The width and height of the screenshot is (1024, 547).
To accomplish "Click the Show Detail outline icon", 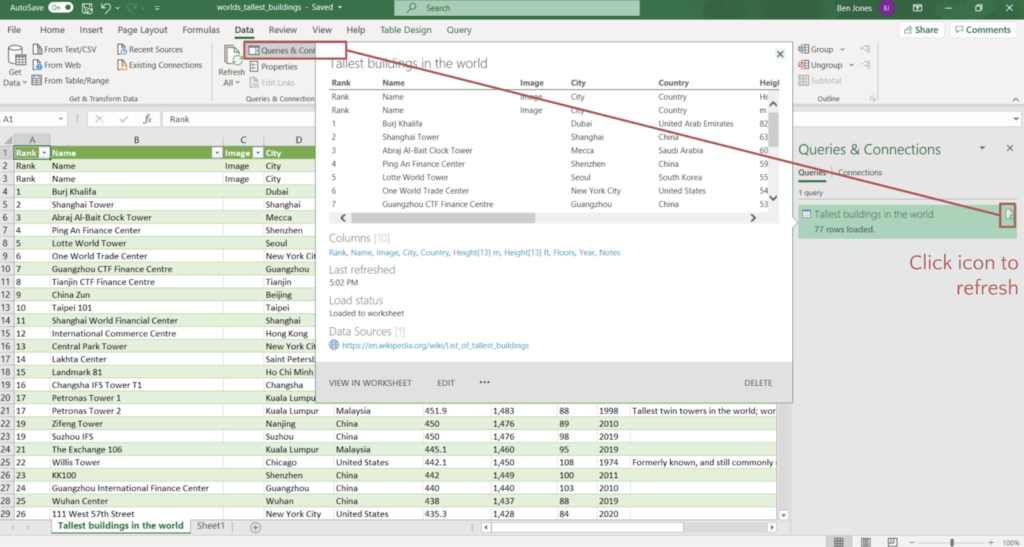I will tap(865, 49).
